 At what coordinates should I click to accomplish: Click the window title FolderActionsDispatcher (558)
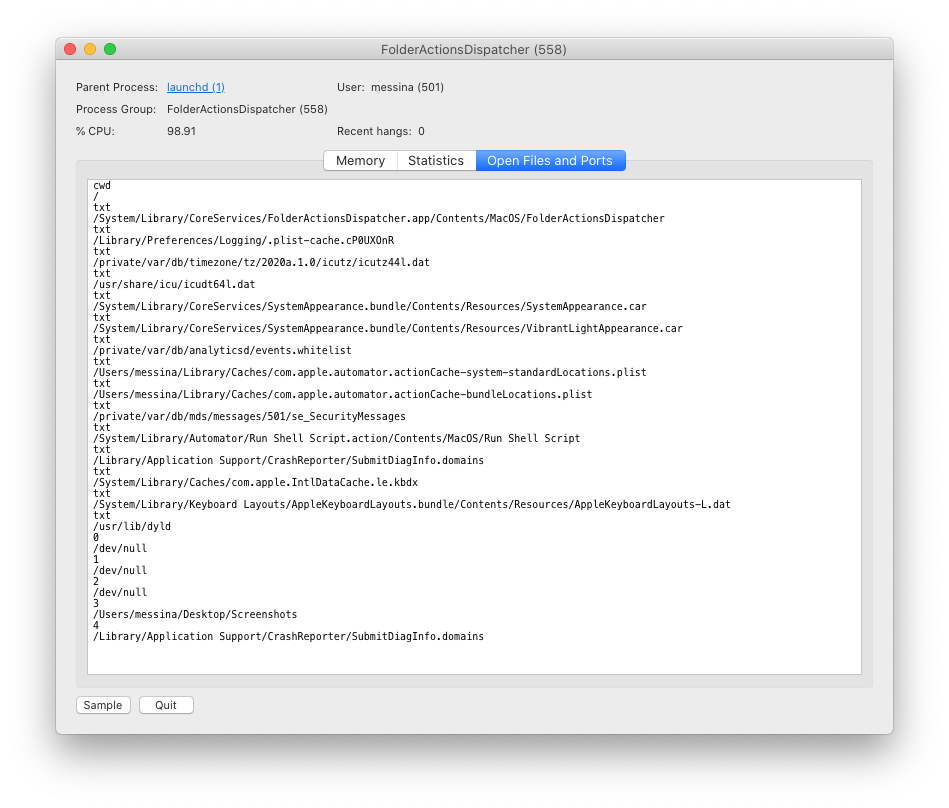click(473, 50)
